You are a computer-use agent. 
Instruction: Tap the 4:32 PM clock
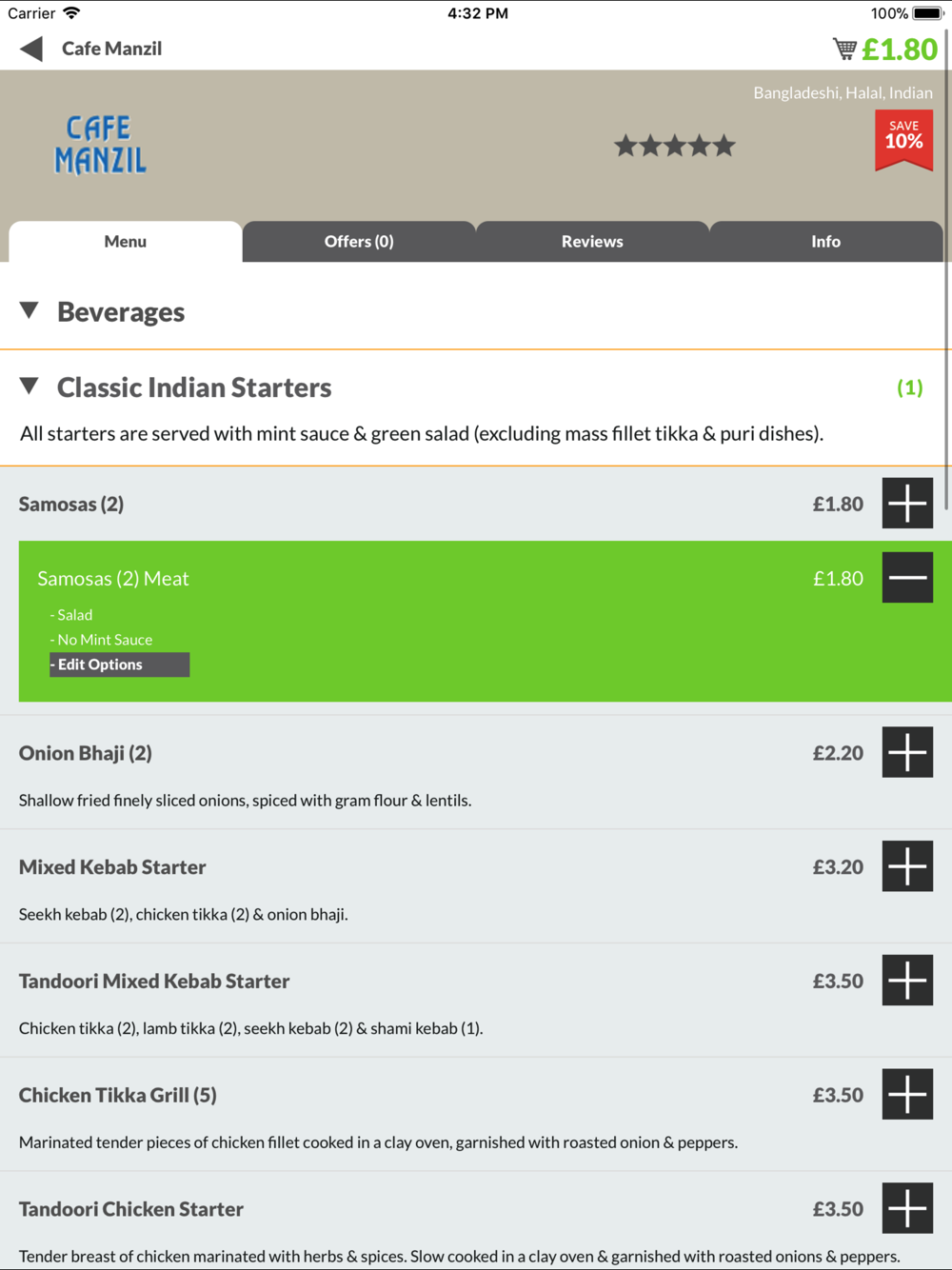tap(478, 13)
